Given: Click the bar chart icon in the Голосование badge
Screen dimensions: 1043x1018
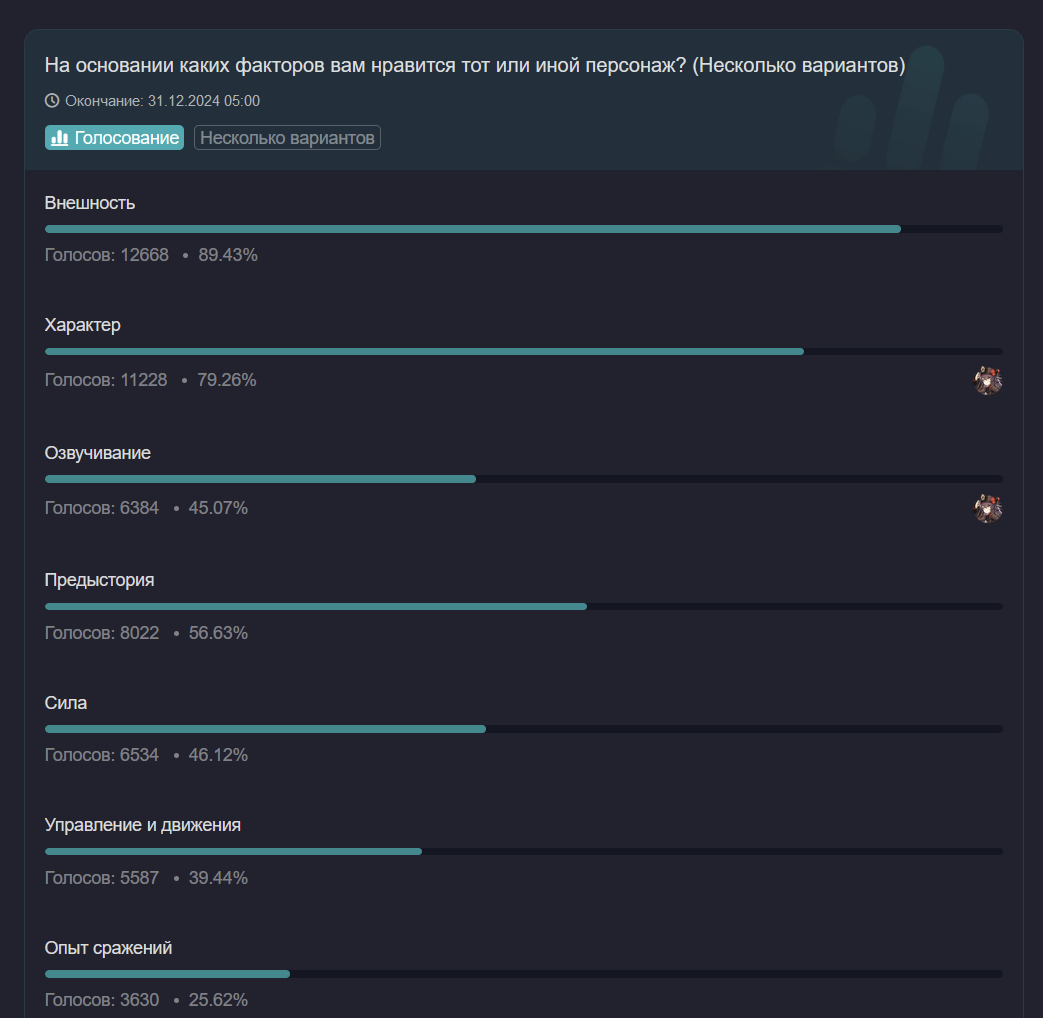Looking at the screenshot, I should 60,138.
